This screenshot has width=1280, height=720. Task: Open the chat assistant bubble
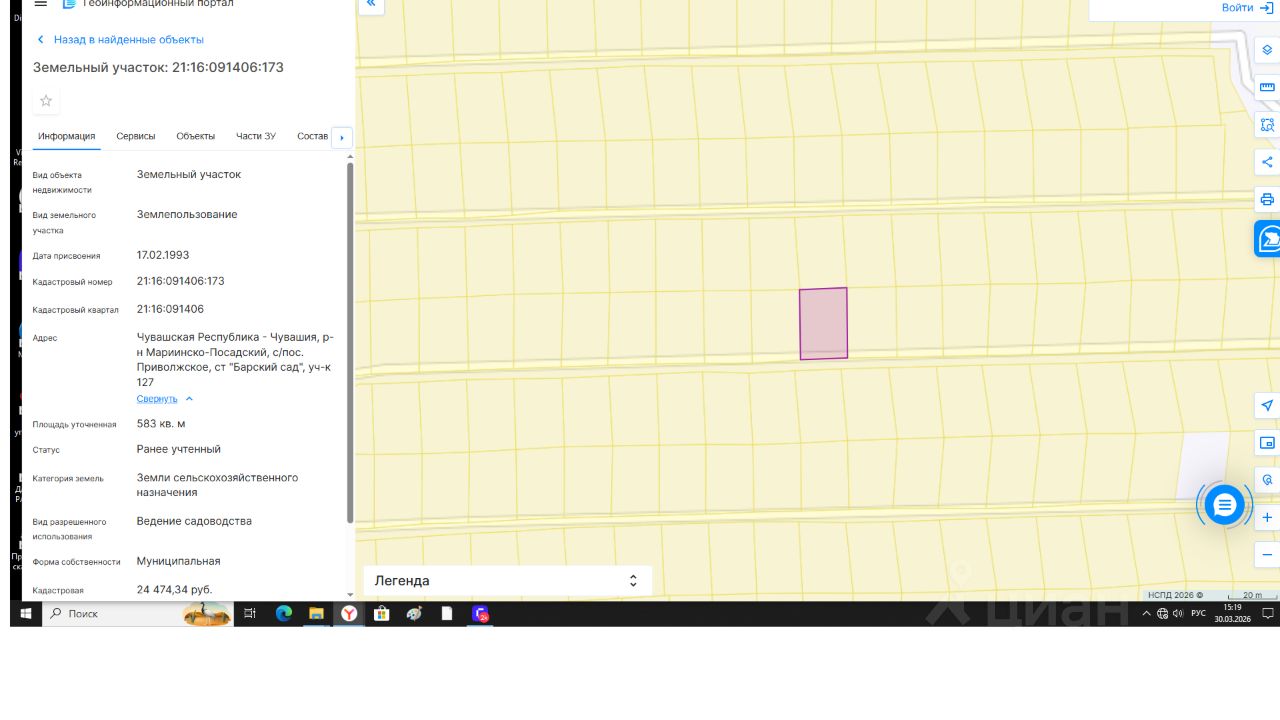[1224, 505]
